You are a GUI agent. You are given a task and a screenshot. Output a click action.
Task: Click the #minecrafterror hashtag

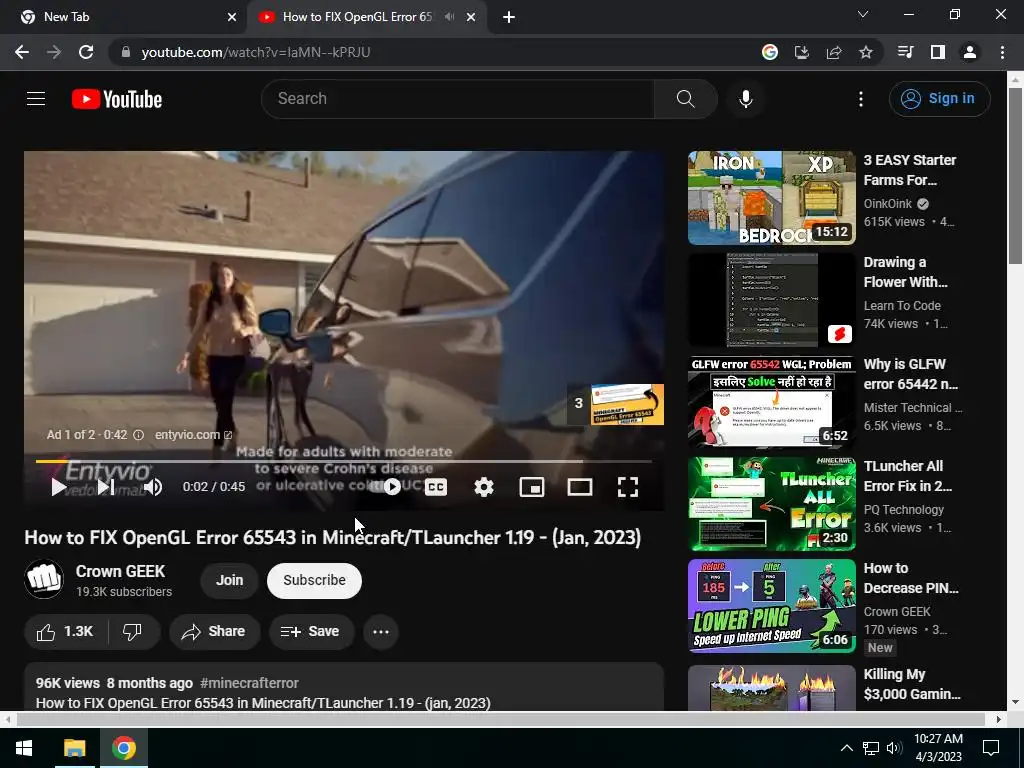pyautogui.click(x=249, y=683)
